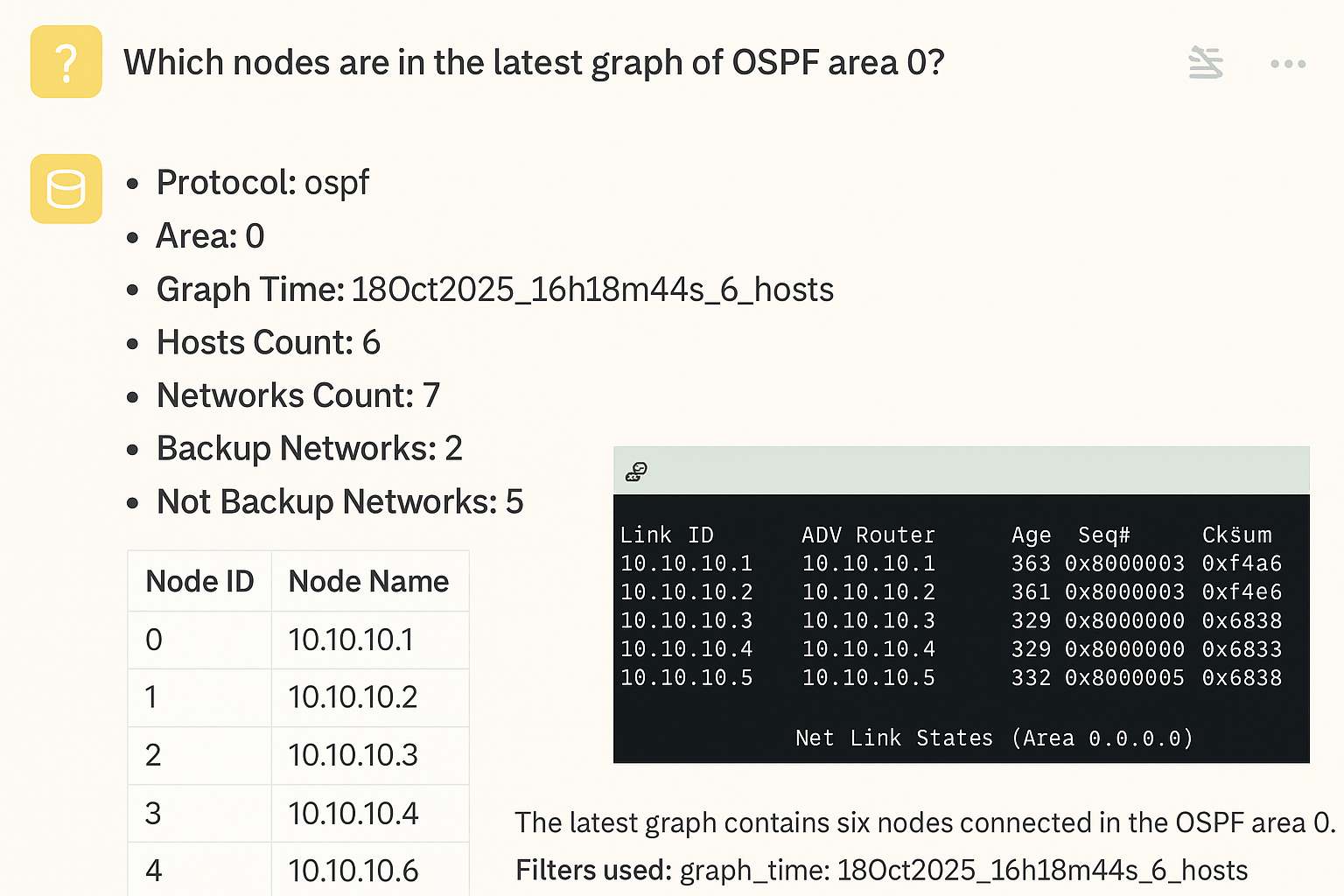Click the terminal output's ADV Router column heading
1344x896 pixels.
tap(868, 535)
